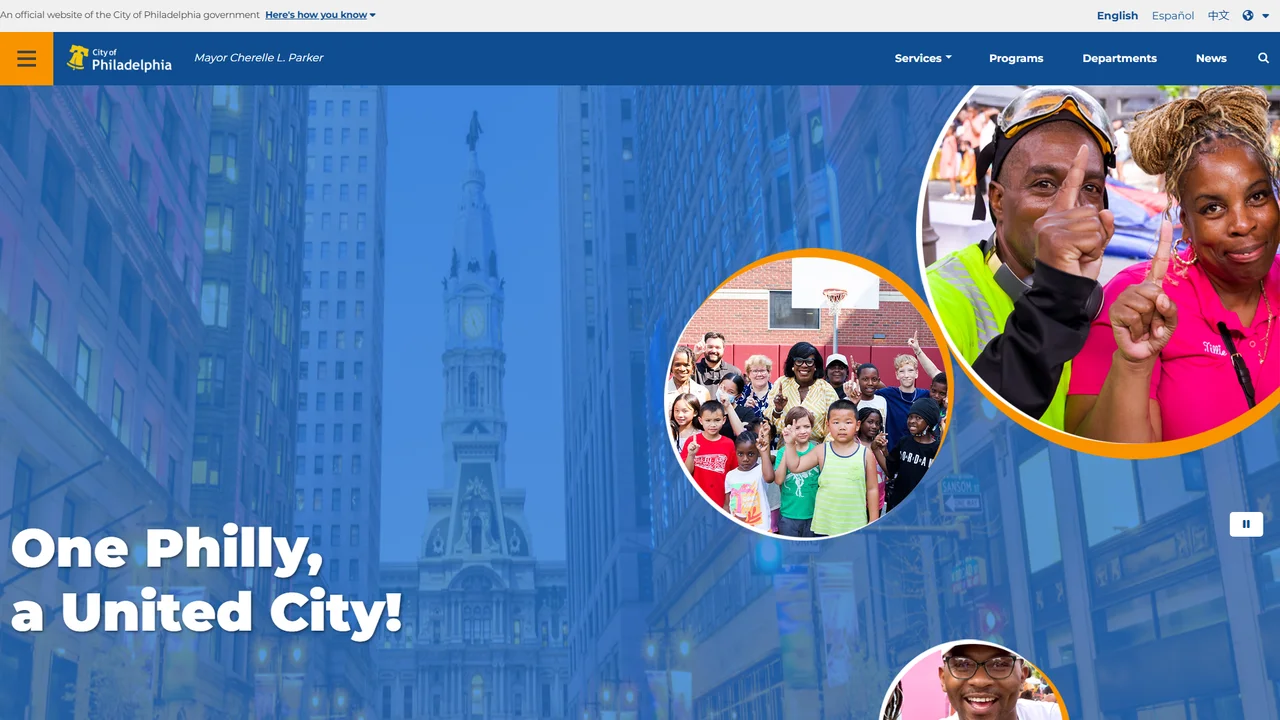The image size is (1280, 720).
Task: Select English language option
Action: [x=1117, y=15]
